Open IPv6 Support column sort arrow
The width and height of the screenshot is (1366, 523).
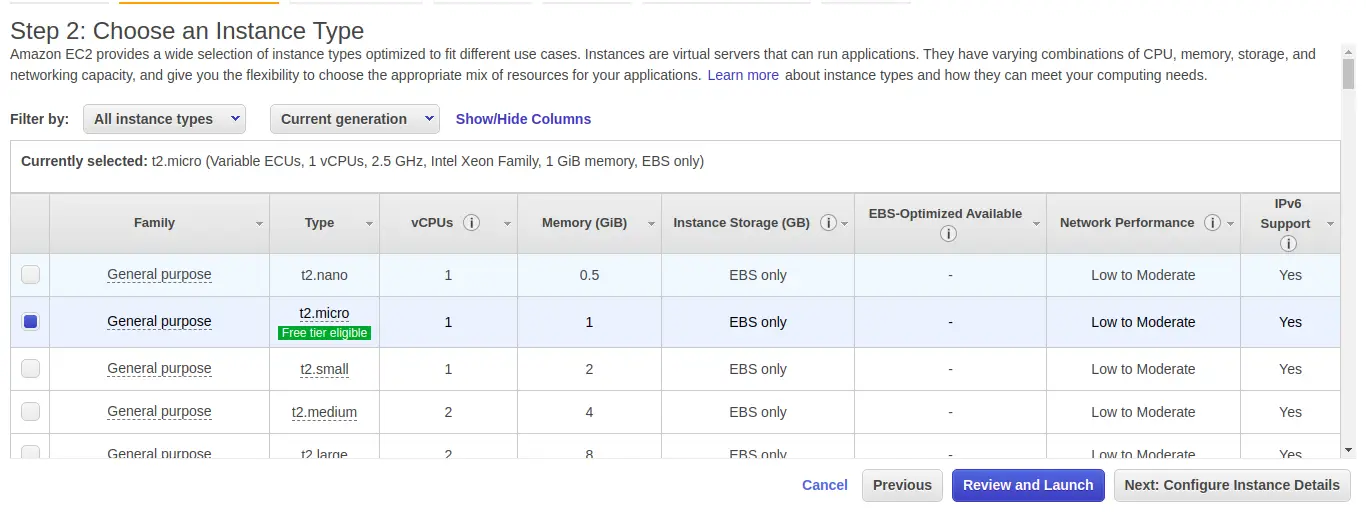point(1330,224)
